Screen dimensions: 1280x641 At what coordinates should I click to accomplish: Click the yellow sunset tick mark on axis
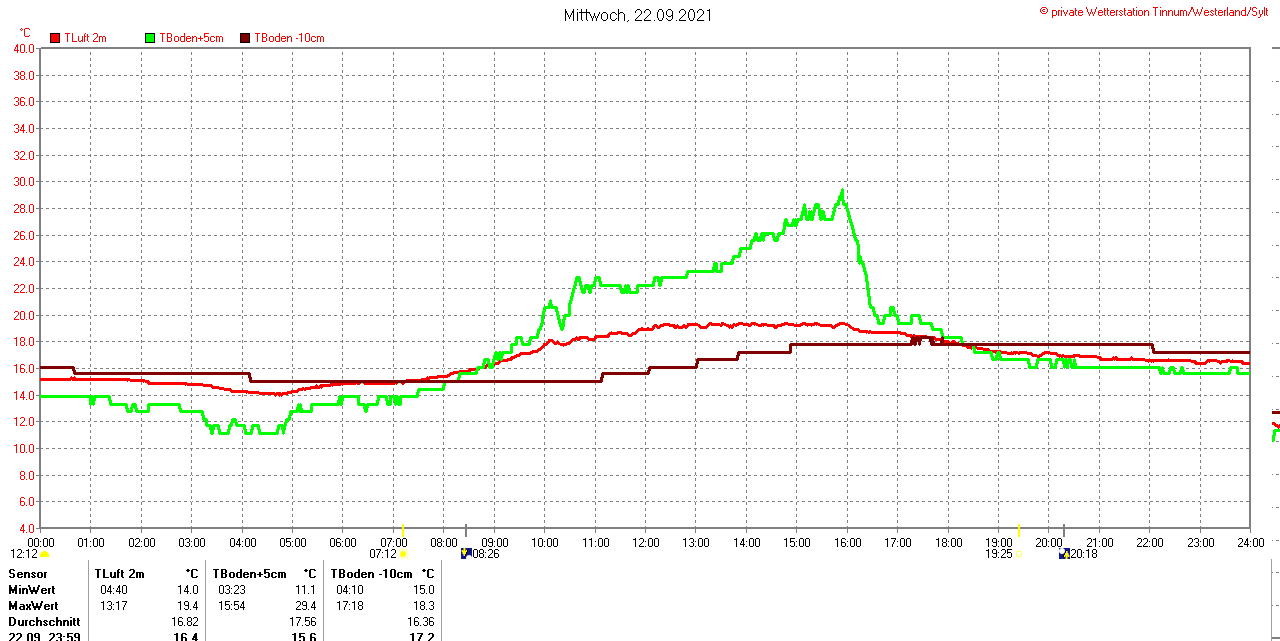(x=1018, y=530)
